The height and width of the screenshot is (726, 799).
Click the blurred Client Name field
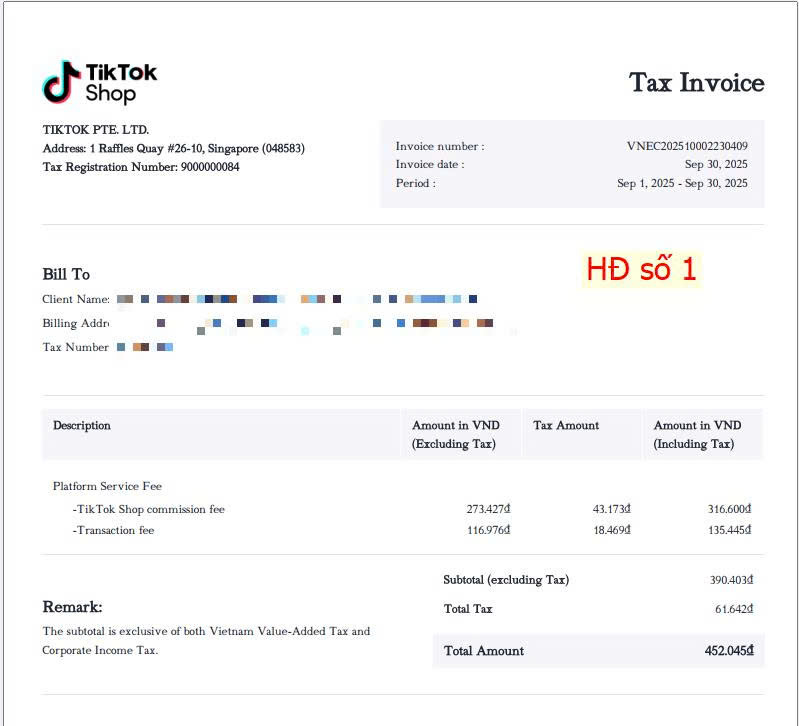pyautogui.click(x=296, y=299)
